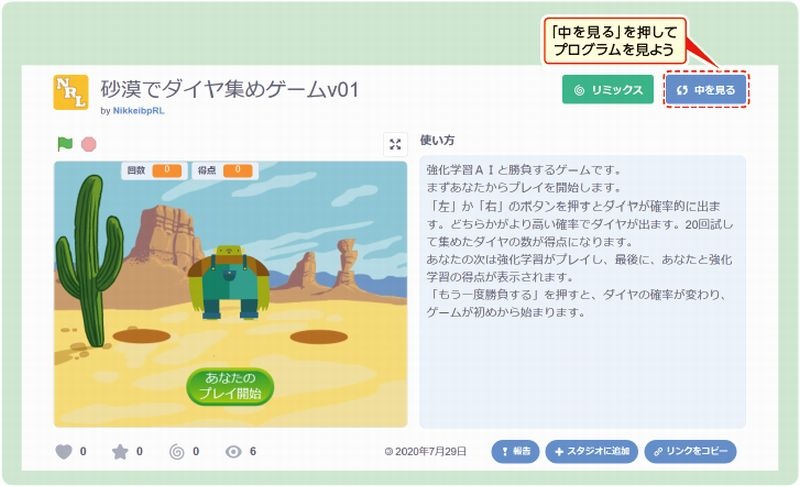Start the project with the green flag
Screen dimensions: 800x486
(65, 144)
